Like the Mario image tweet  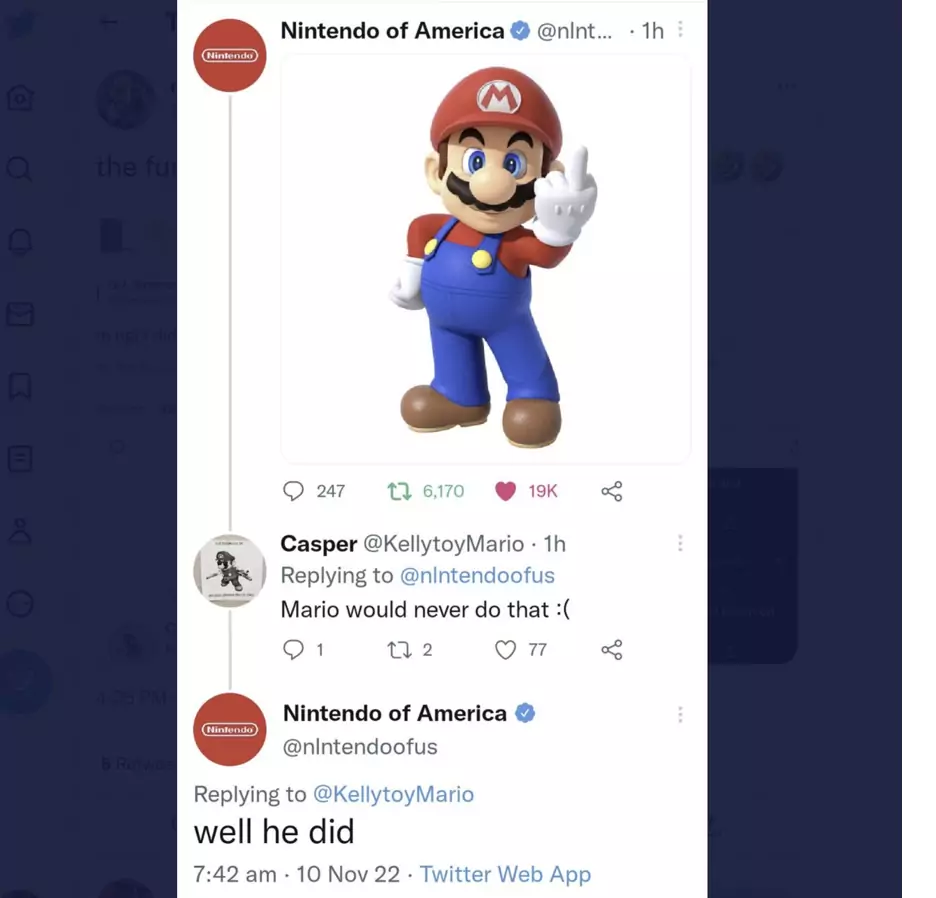pos(506,491)
